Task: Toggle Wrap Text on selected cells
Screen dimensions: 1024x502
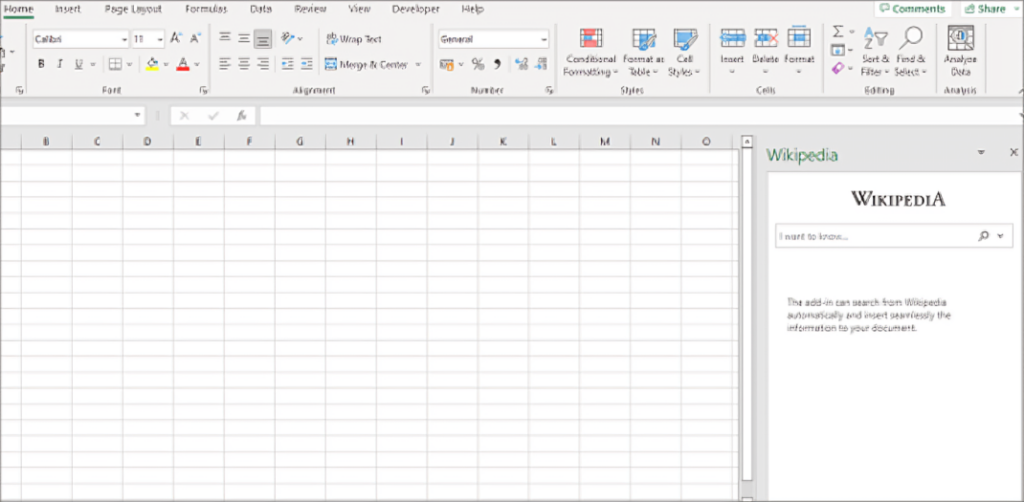Action: (354, 39)
